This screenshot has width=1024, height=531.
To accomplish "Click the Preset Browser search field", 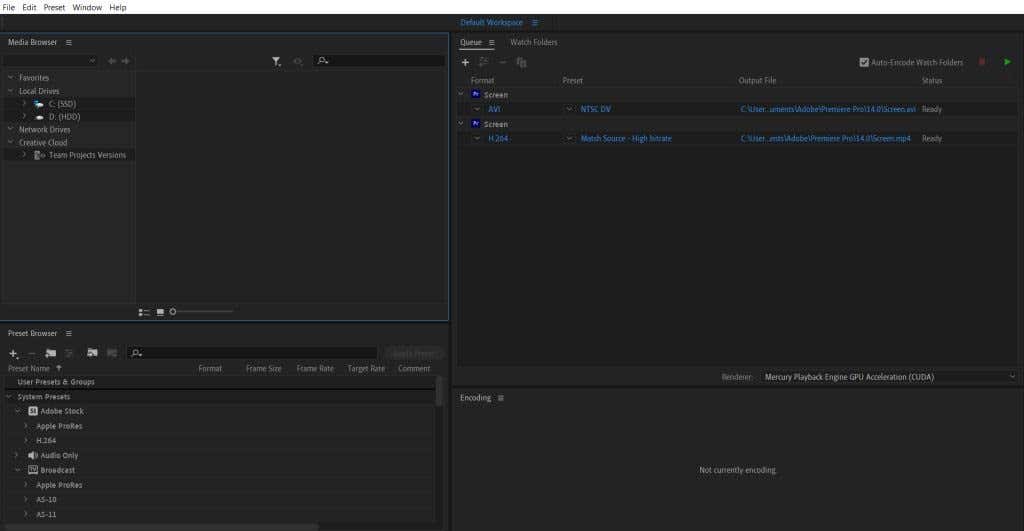I will tap(252, 353).
